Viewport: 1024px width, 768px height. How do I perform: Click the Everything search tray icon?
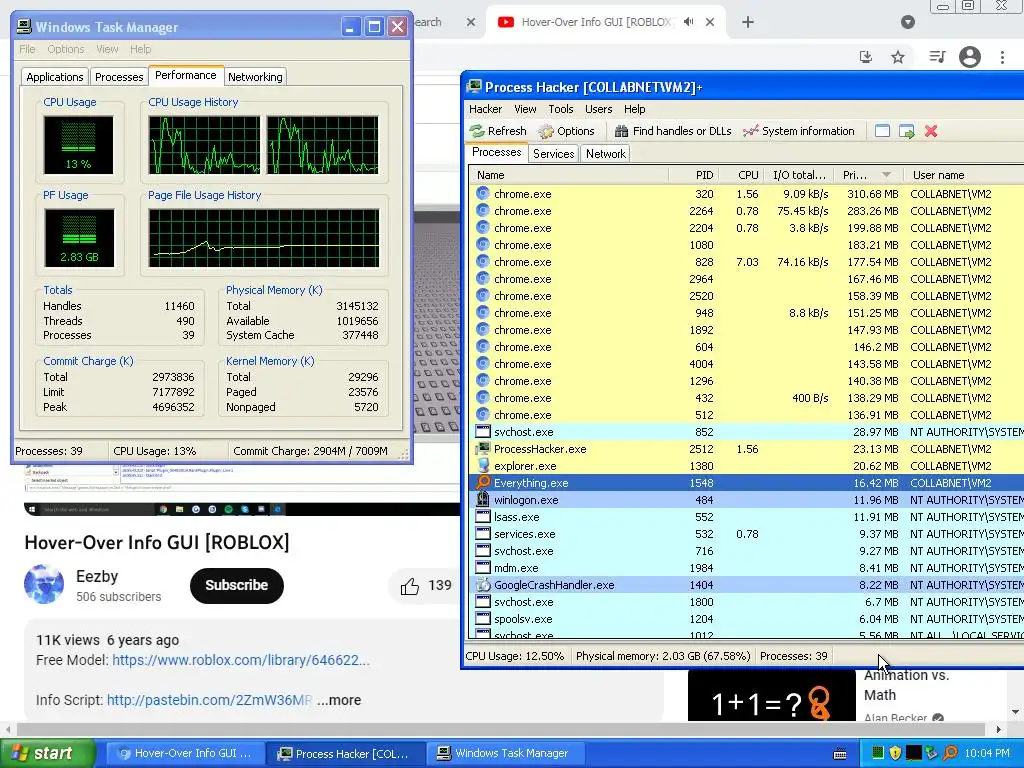point(950,753)
